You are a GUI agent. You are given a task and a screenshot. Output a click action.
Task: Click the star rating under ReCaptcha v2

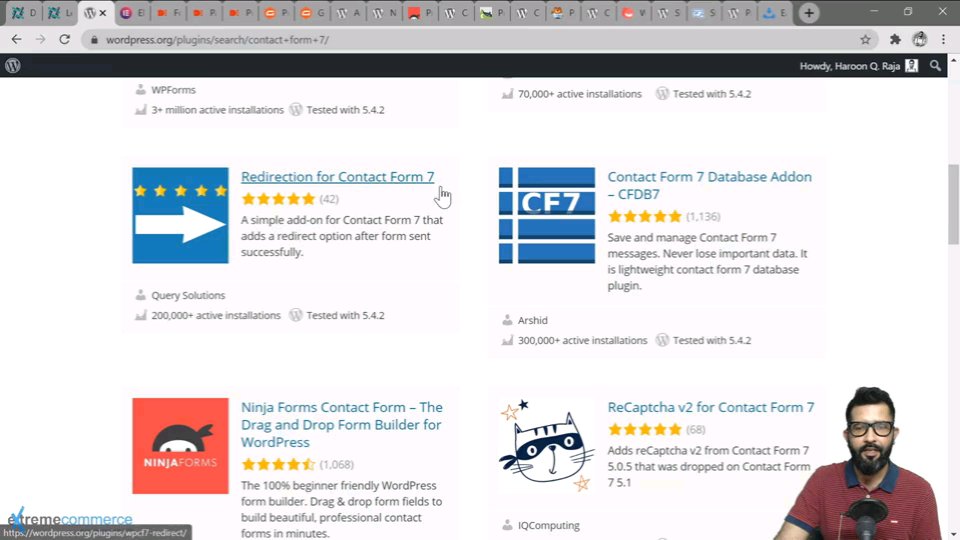645,429
